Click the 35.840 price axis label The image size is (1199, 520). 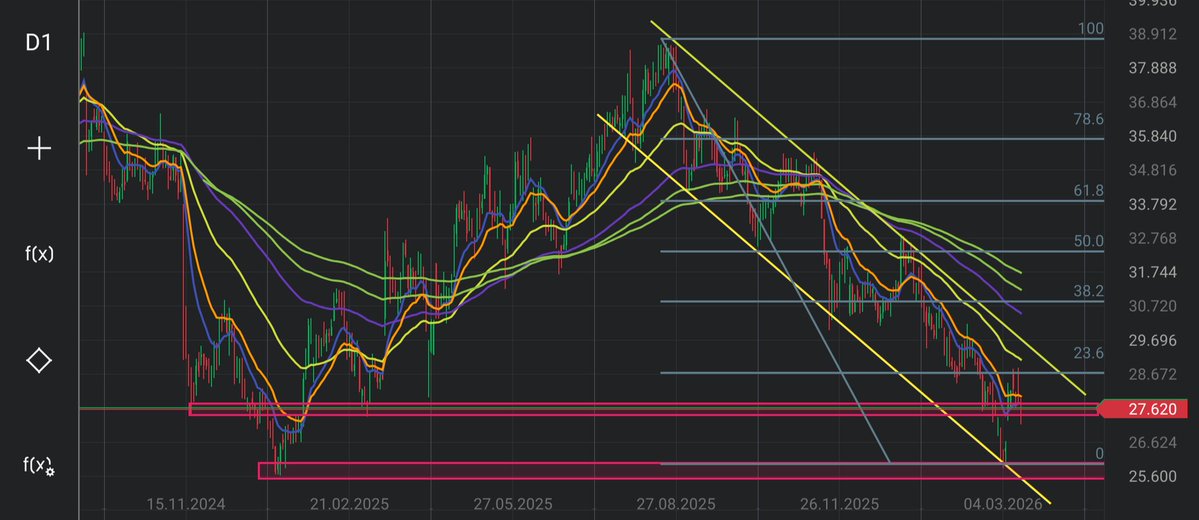click(1152, 136)
